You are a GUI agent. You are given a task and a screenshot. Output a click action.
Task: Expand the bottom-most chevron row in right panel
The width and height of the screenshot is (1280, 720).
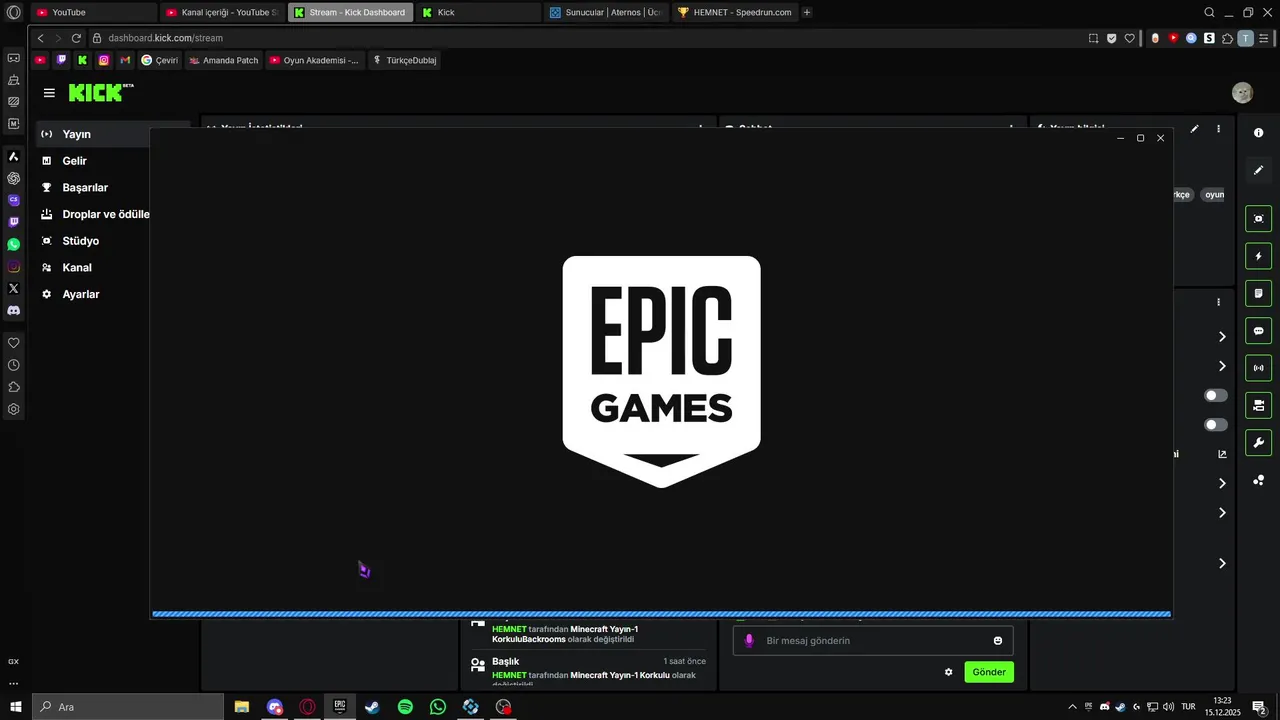coord(1222,564)
